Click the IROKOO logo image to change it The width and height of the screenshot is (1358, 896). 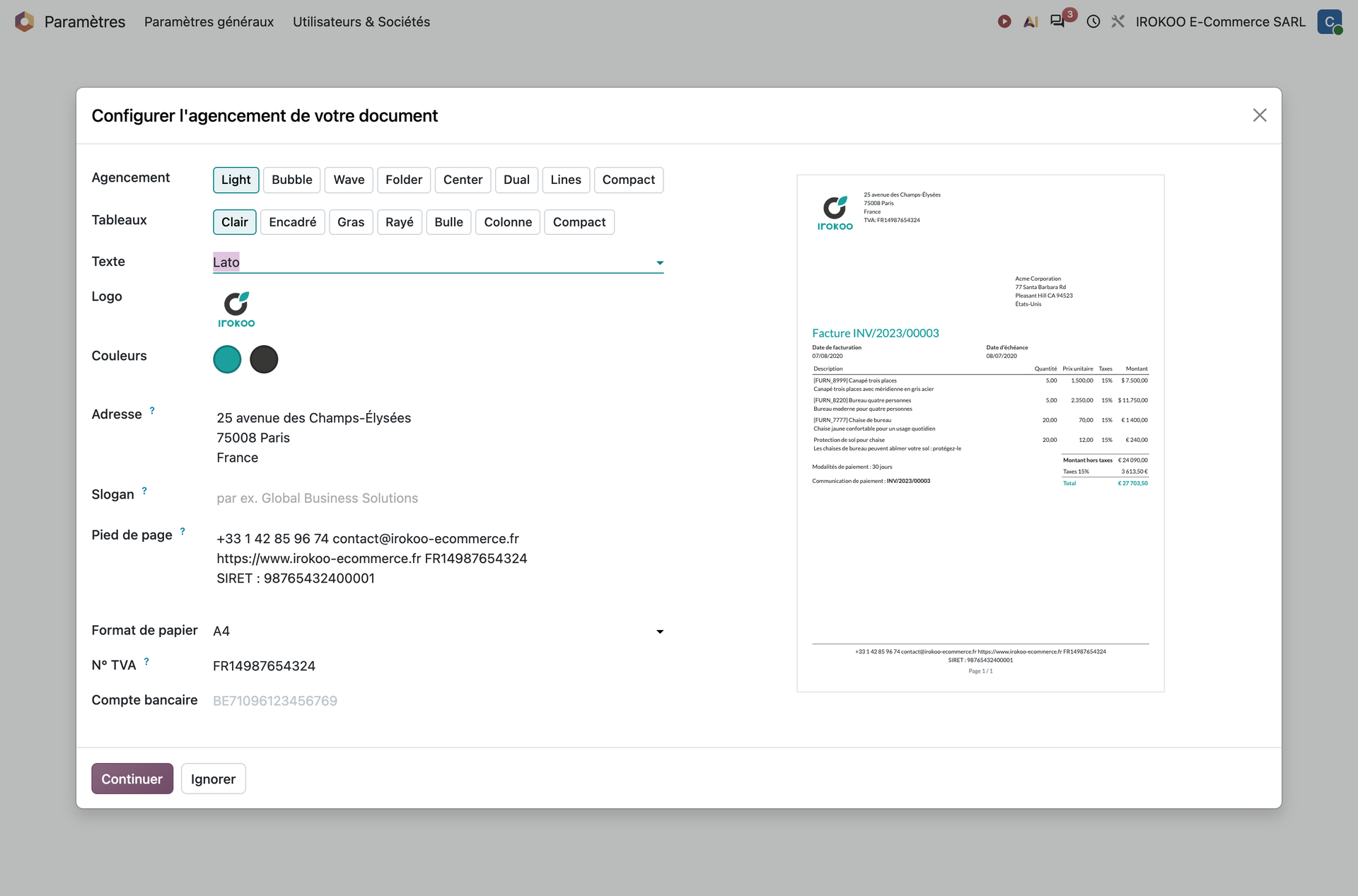pyautogui.click(x=236, y=310)
